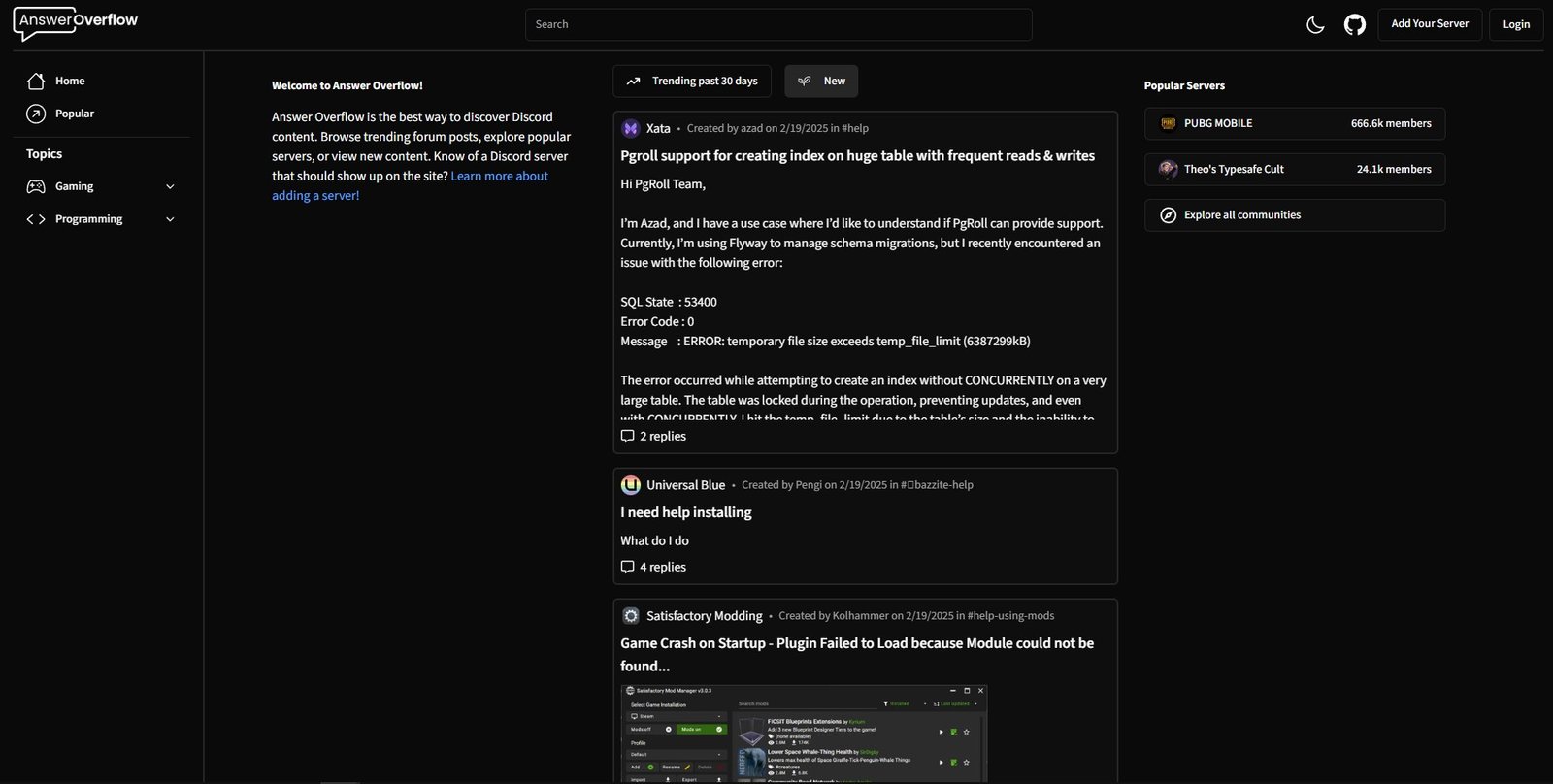Click the Search input field

(x=777, y=24)
